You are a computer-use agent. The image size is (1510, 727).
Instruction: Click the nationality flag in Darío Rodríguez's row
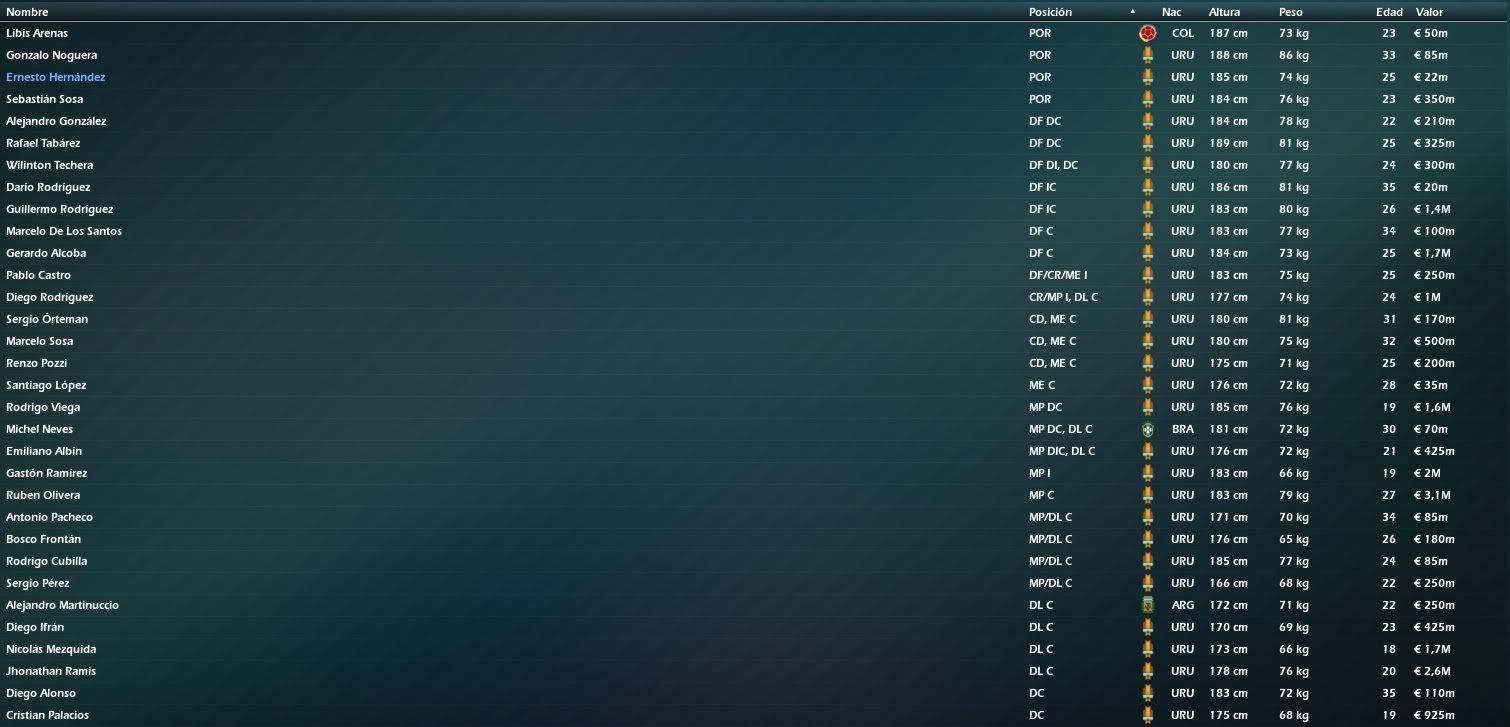(1147, 187)
